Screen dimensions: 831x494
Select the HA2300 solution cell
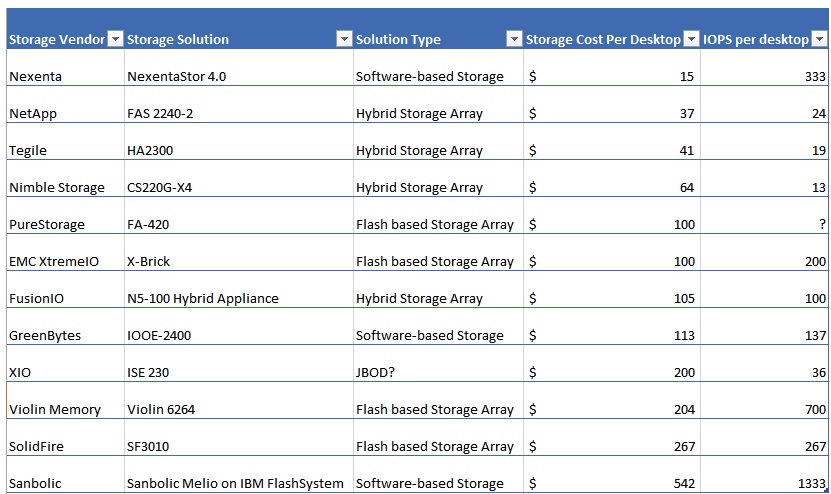coord(239,142)
